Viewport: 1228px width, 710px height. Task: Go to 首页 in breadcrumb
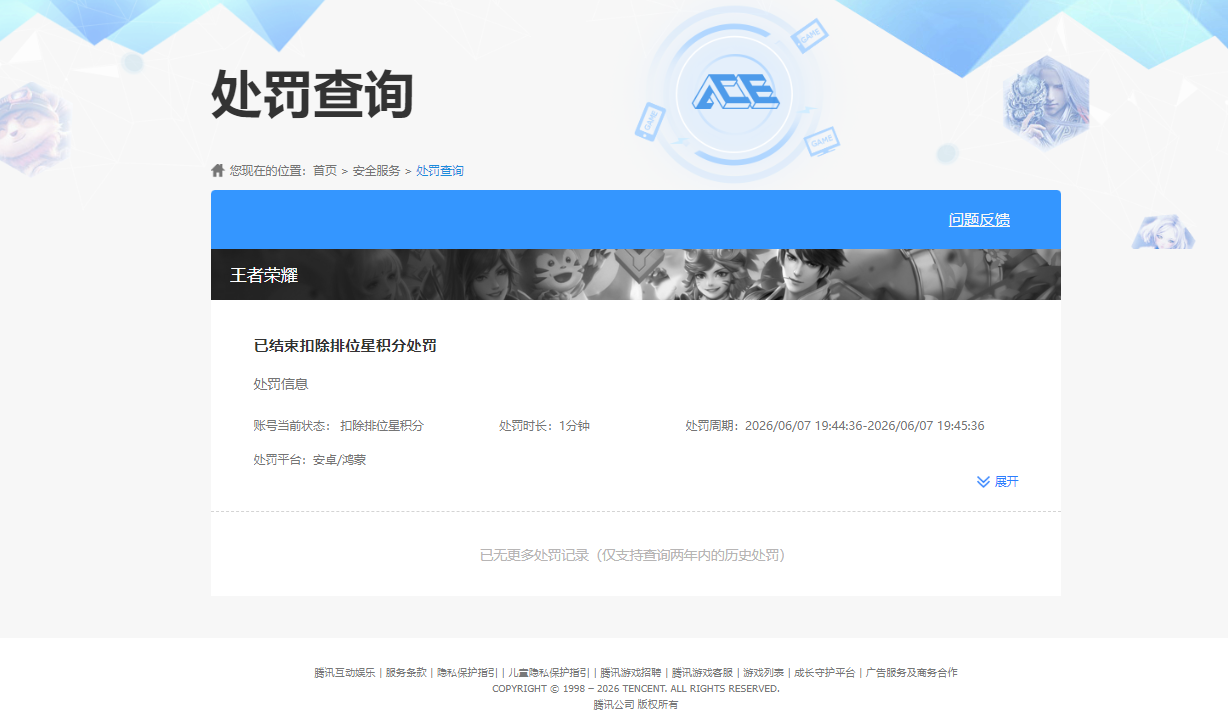pos(325,171)
